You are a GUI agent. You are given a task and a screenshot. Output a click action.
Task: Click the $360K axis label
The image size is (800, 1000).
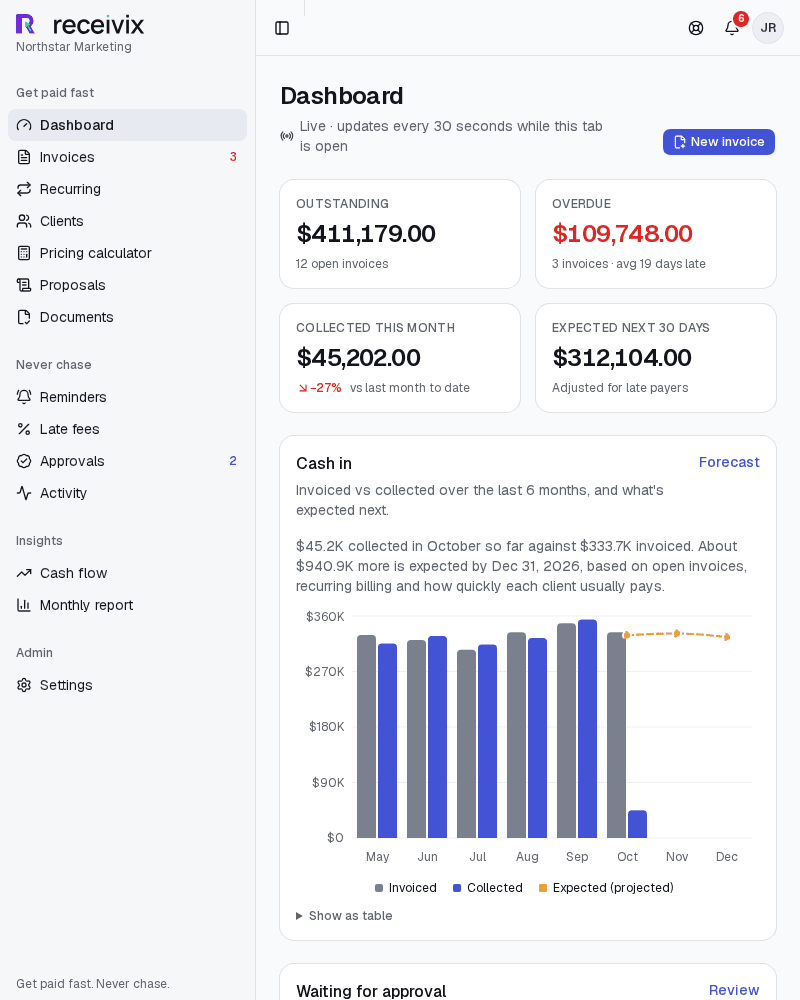tap(325, 617)
